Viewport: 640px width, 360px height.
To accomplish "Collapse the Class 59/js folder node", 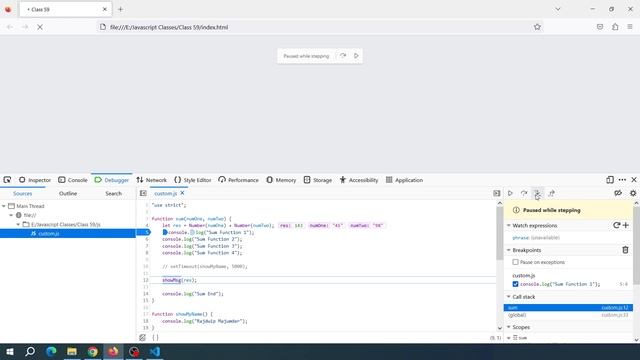I will 18,224.
